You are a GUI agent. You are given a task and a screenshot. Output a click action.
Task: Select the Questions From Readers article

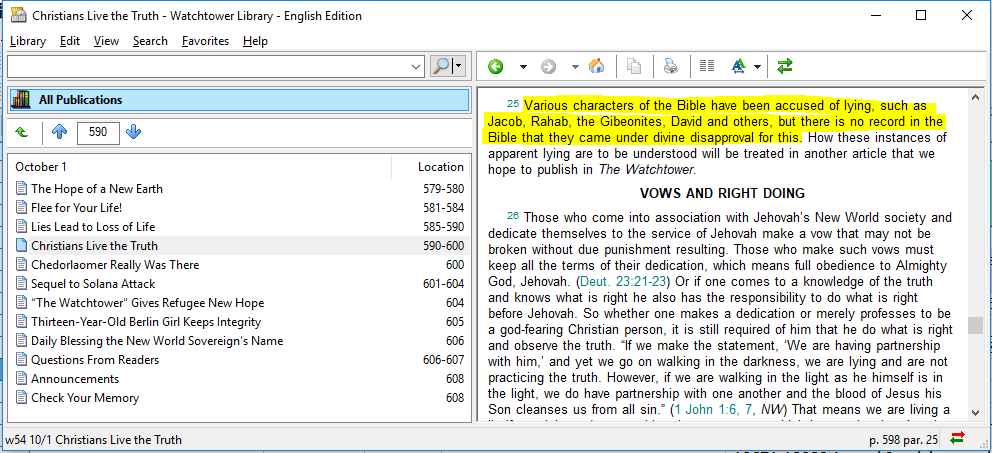click(95, 360)
